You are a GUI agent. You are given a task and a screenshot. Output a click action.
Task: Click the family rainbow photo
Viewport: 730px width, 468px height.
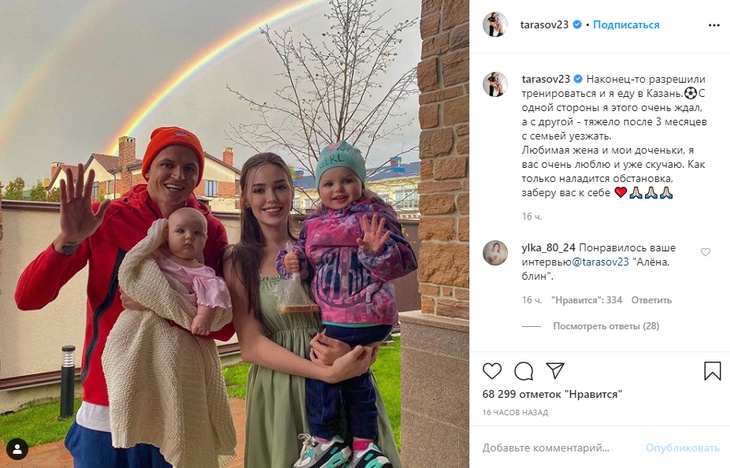click(x=235, y=234)
